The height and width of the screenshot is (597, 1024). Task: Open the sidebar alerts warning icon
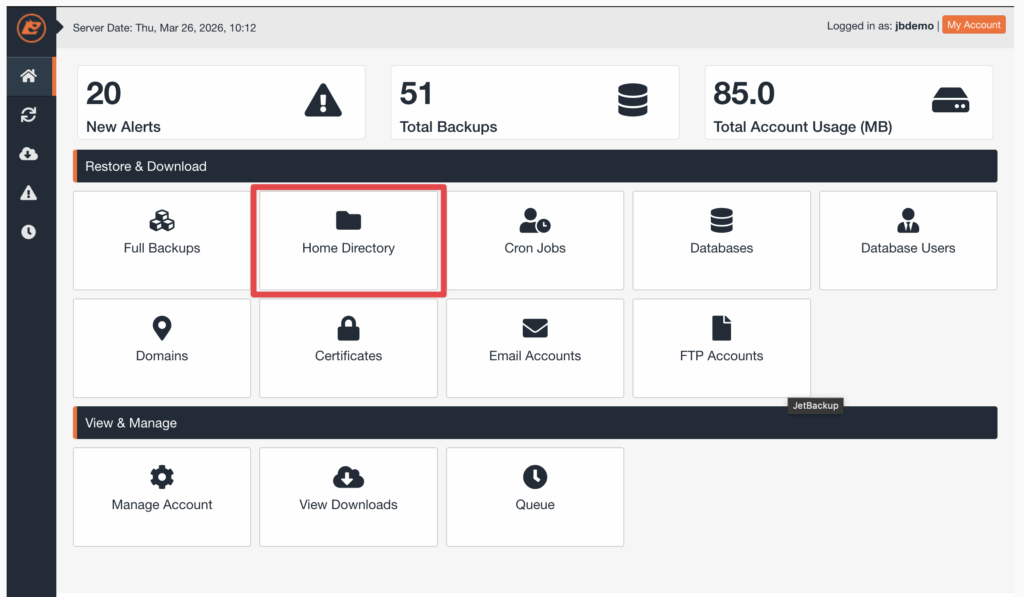coord(29,193)
